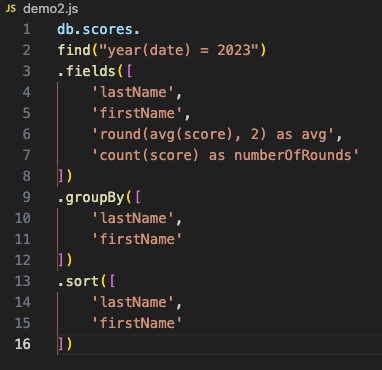Click the 'db' identifier on line 1
The width and height of the screenshot is (382, 370).
(x=65, y=30)
